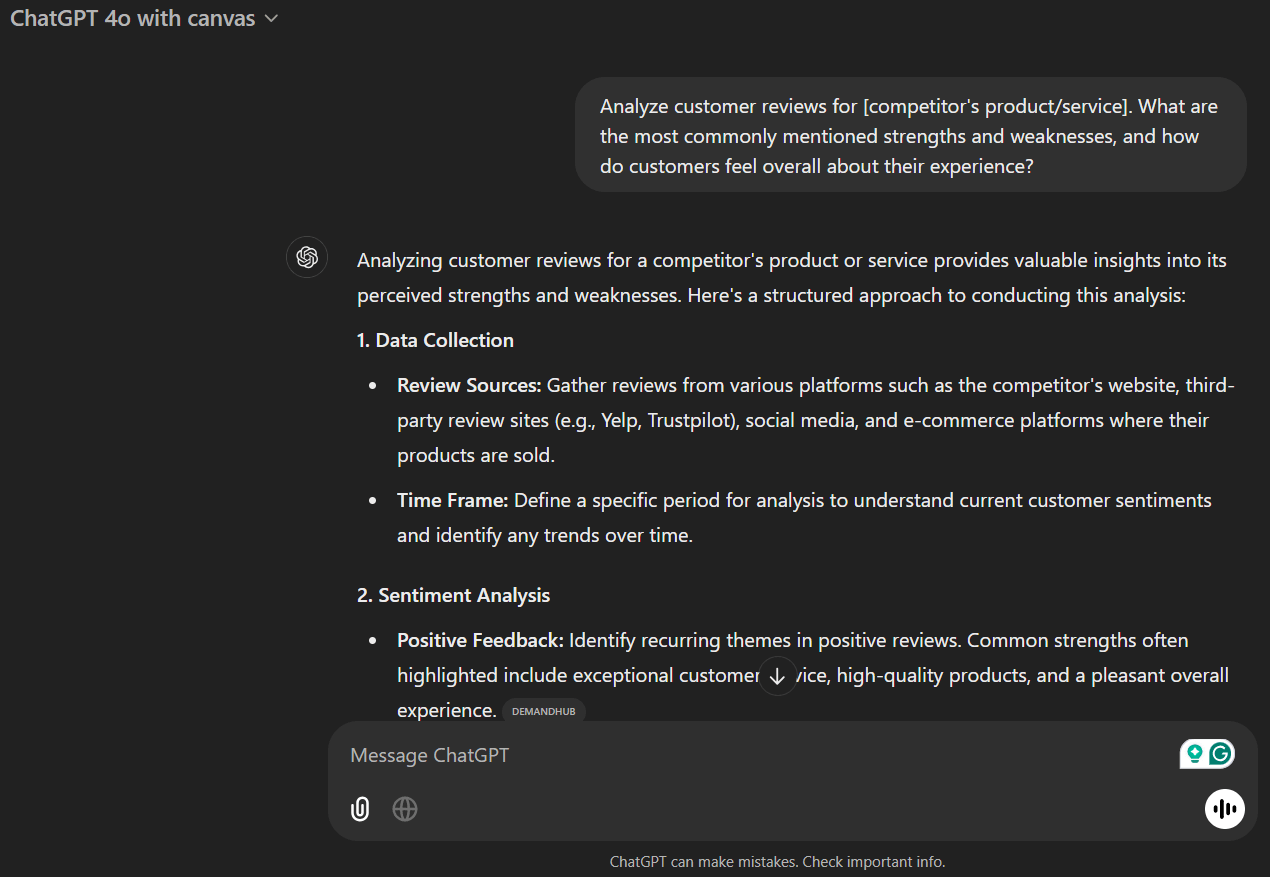This screenshot has width=1270, height=877.
Task: Toggle the globe web search icon
Action: [405, 809]
